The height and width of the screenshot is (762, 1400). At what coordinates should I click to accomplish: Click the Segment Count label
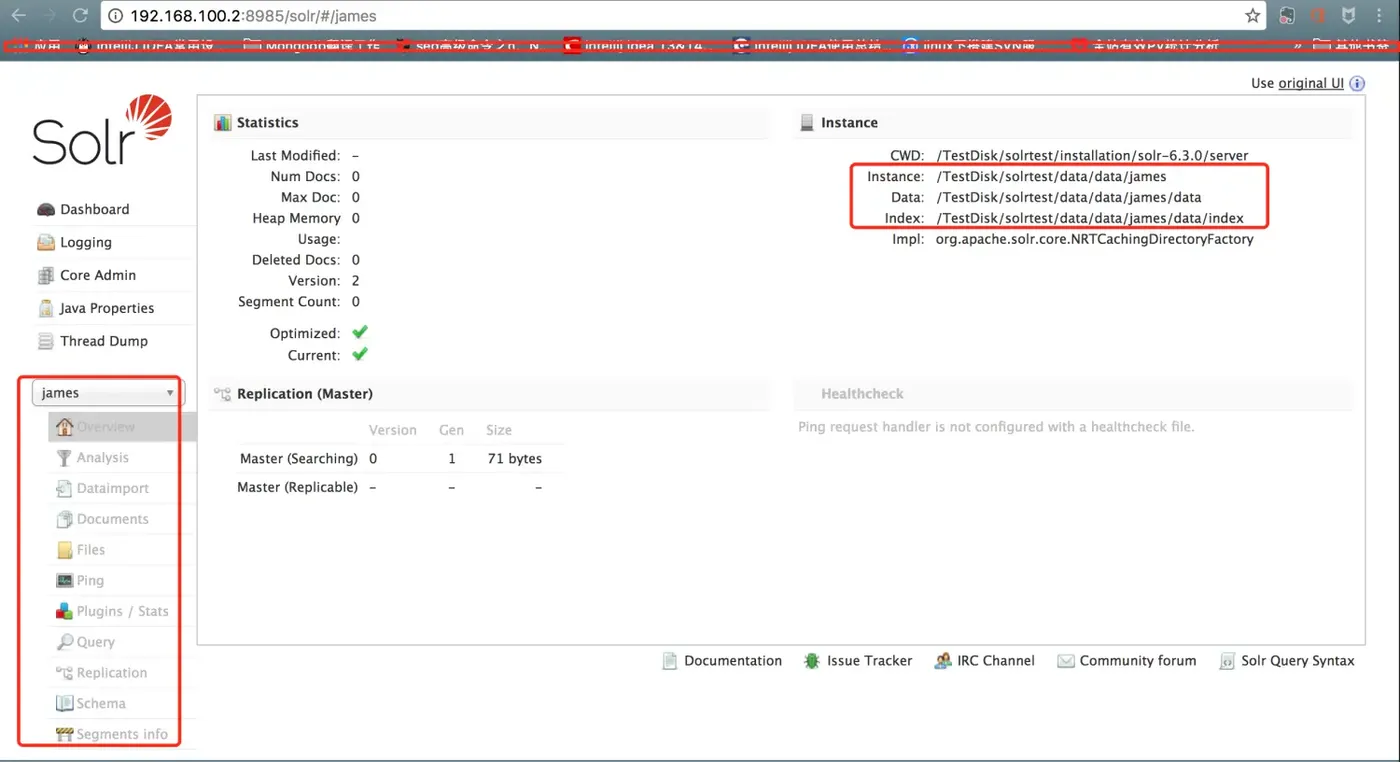288,302
